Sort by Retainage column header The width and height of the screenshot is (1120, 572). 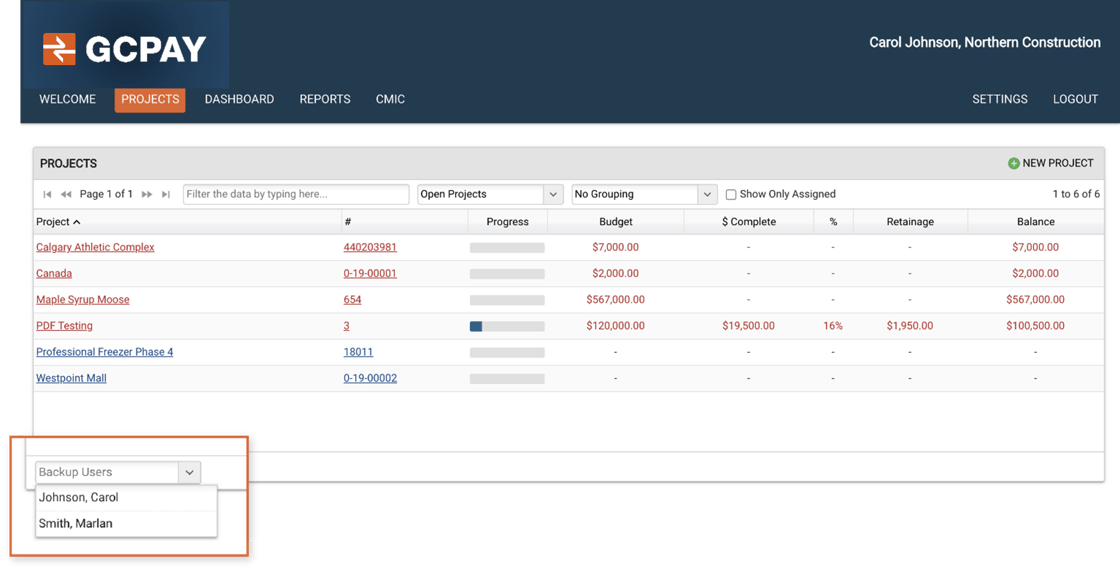coord(910,222)
